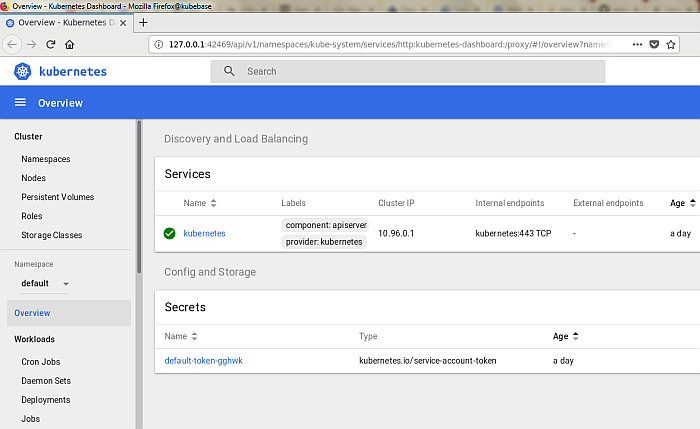
Task: Sort services by Age arrows
Action: pyautogui.click(x=692, y=203)
